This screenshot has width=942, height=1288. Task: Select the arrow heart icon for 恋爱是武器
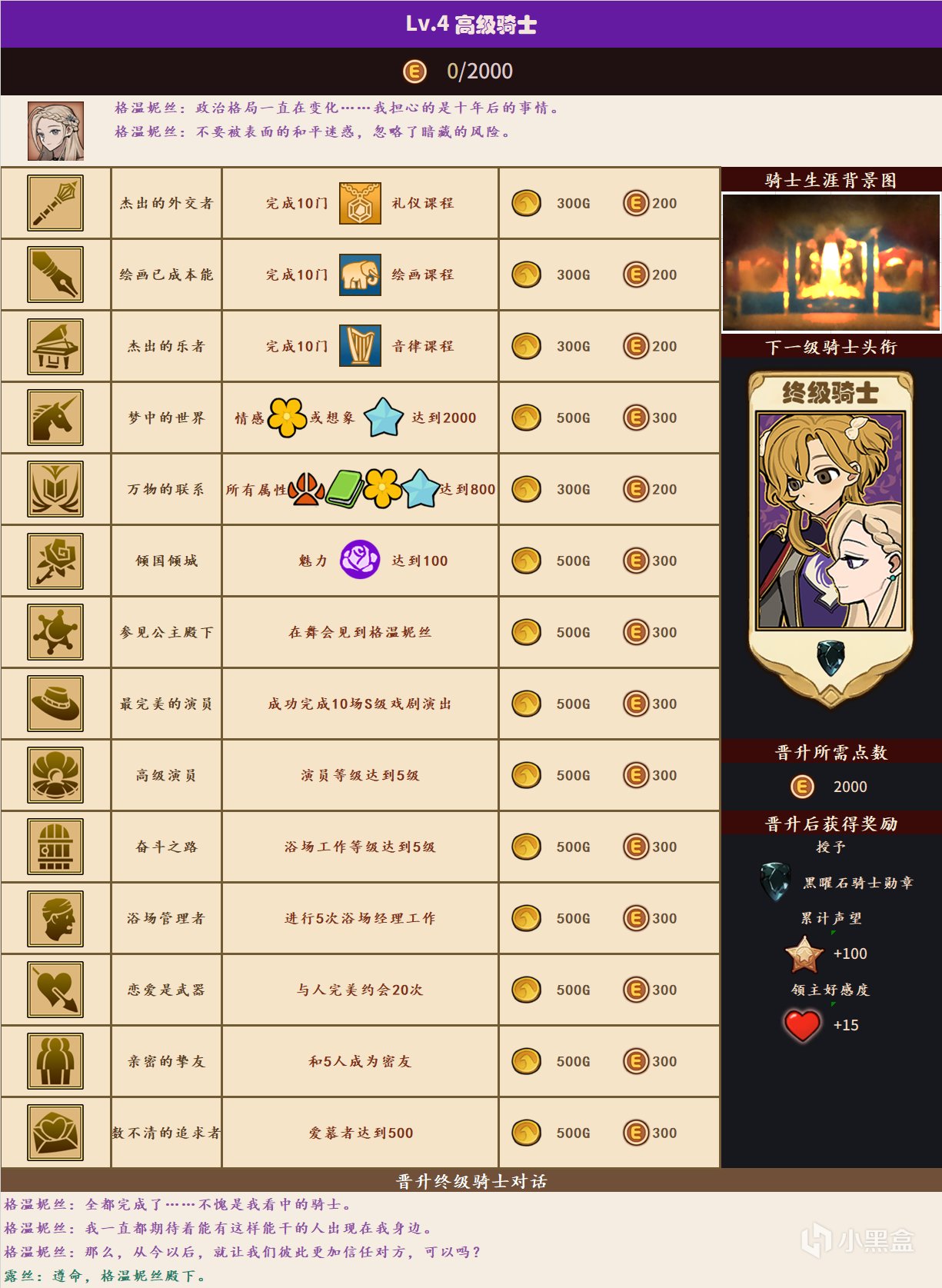tap(55, 990)
